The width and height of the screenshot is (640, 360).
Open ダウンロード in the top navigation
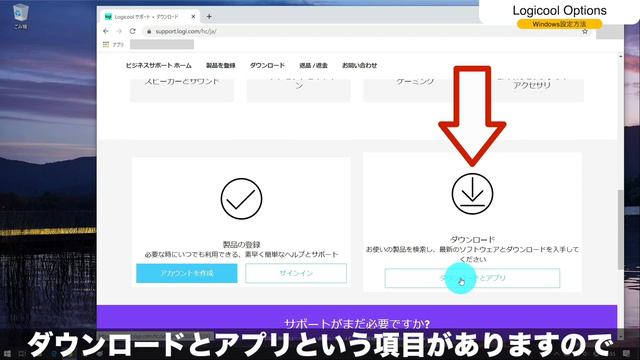click(x=267, y=65)
